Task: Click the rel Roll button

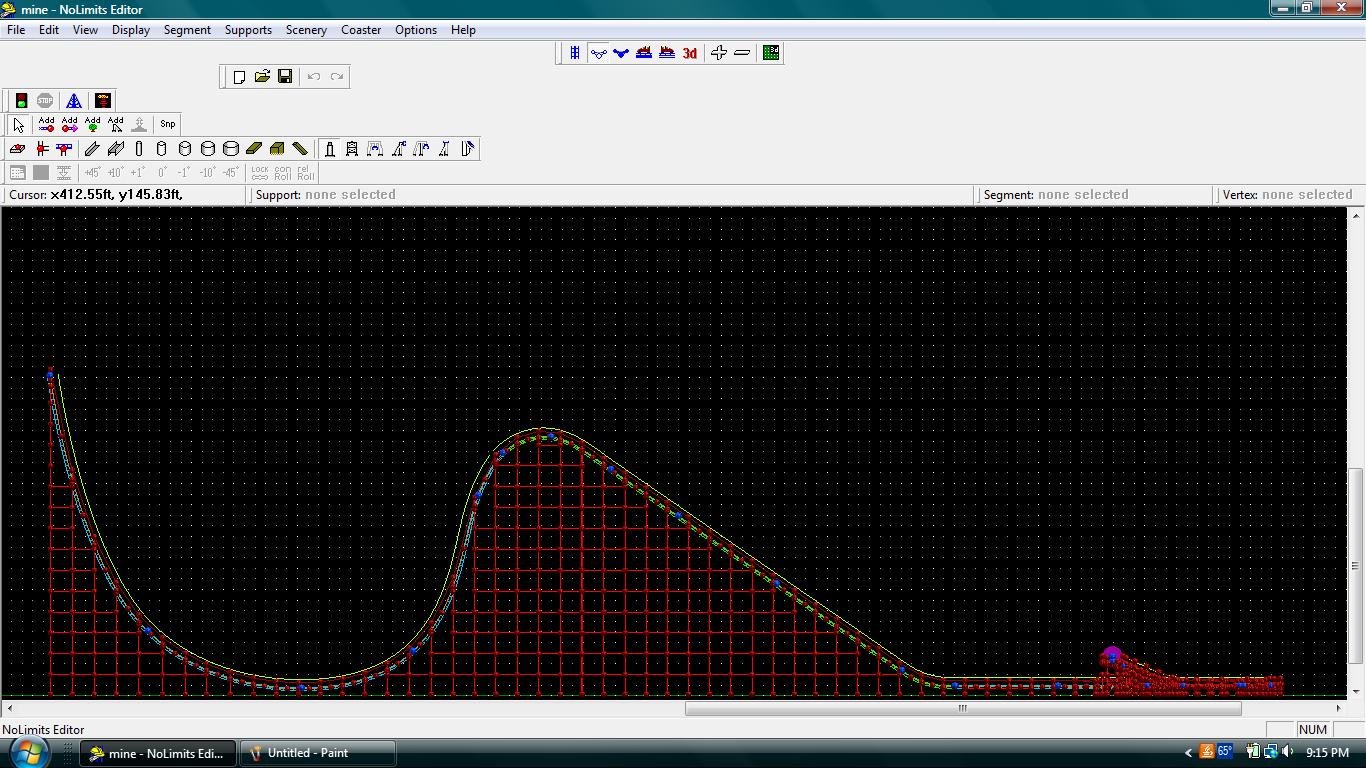Action: (x=305, y=173)
